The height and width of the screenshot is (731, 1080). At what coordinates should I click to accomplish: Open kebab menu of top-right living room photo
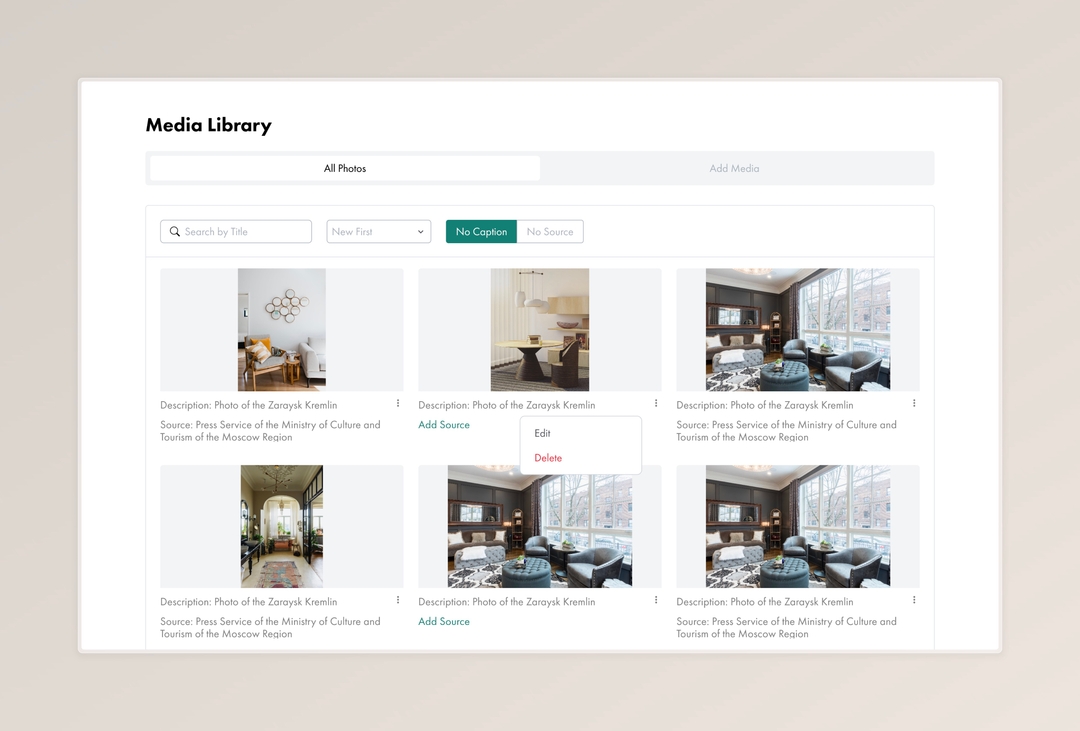(x=914, y=403)
